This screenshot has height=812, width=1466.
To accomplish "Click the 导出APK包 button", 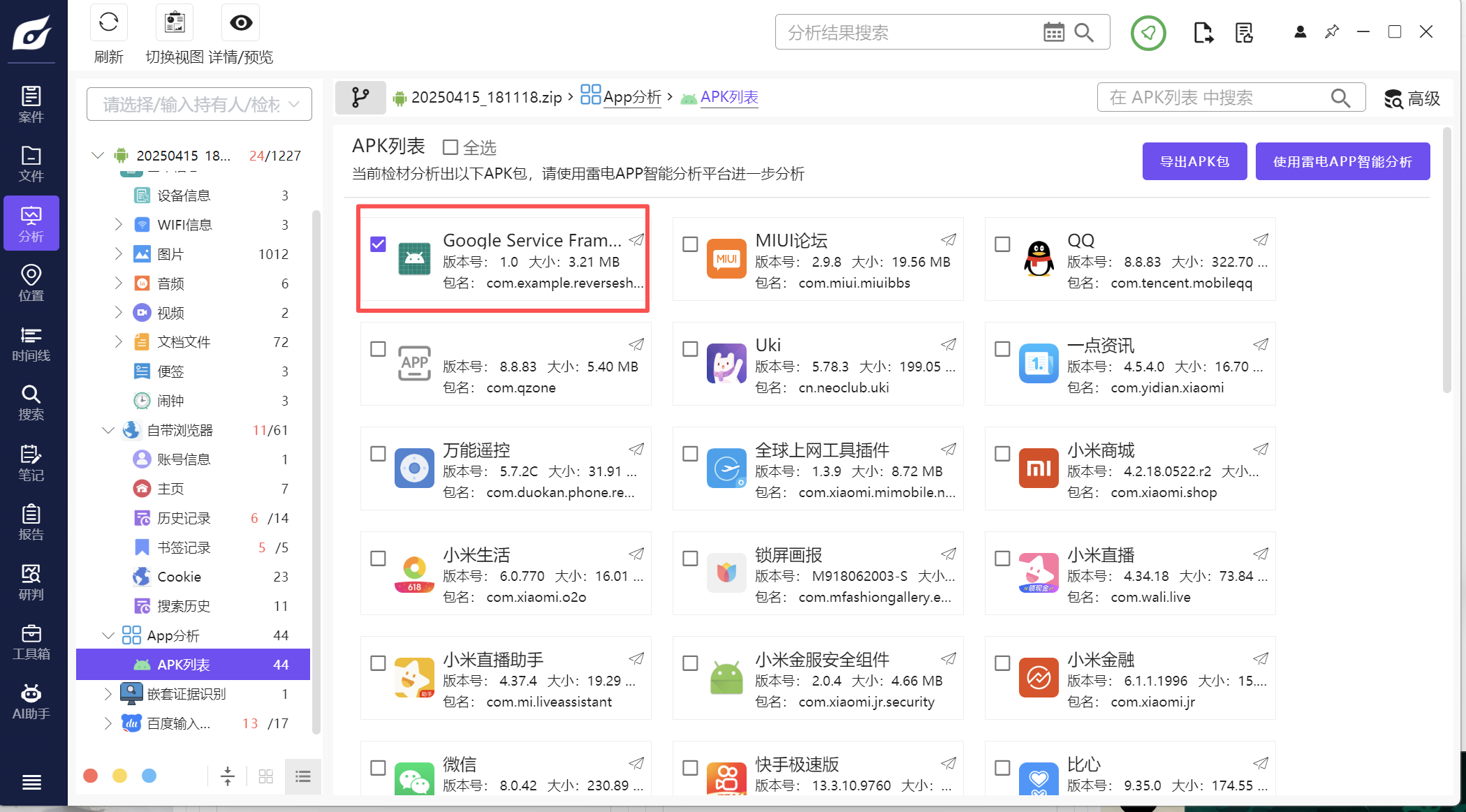I will 1194,161.
